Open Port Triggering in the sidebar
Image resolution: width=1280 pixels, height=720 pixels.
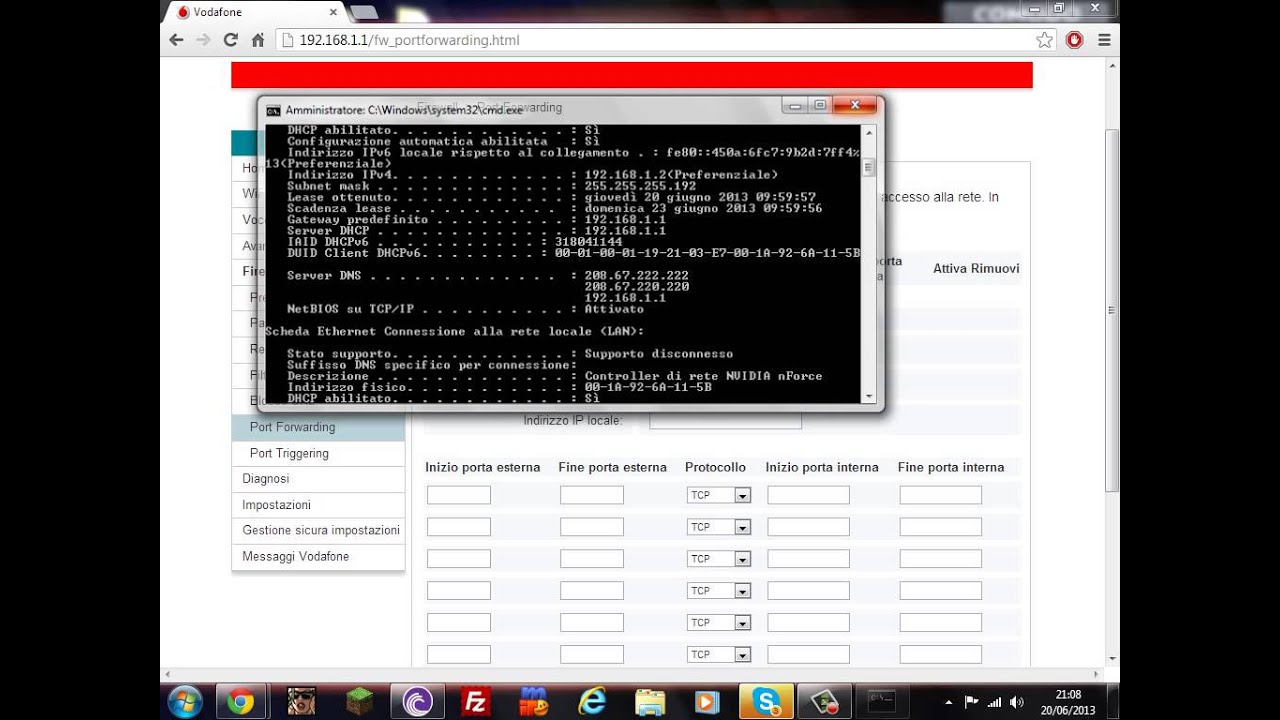[318, 453]
